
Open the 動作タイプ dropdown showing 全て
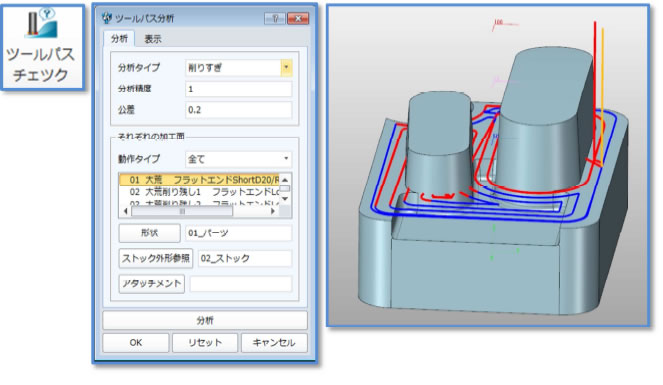[x=238, y=159]
